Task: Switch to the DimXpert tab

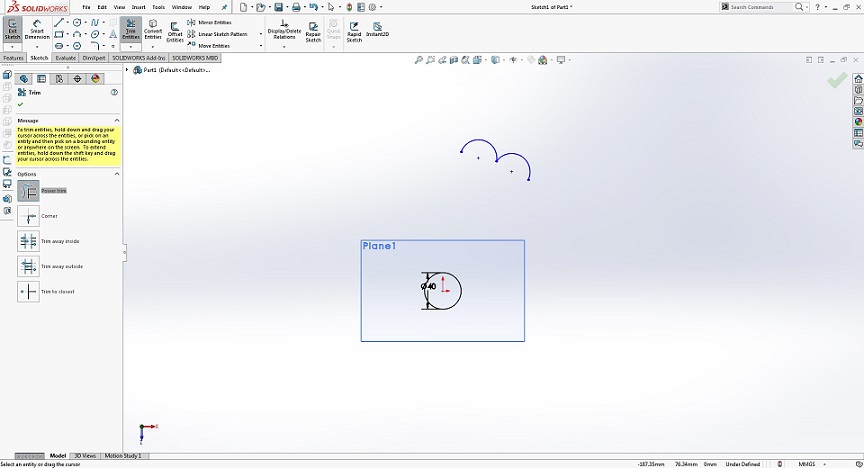Action: coord(94,58)
